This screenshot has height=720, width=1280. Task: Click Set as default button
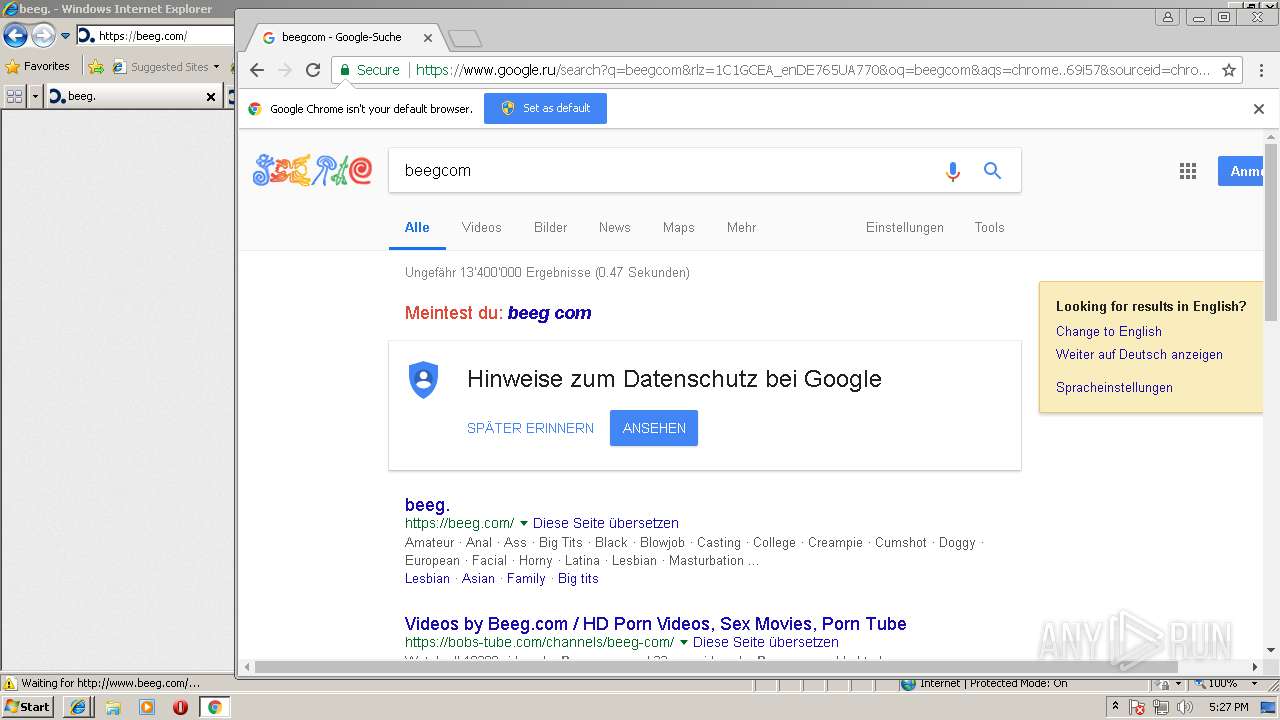tap(545, 108)
